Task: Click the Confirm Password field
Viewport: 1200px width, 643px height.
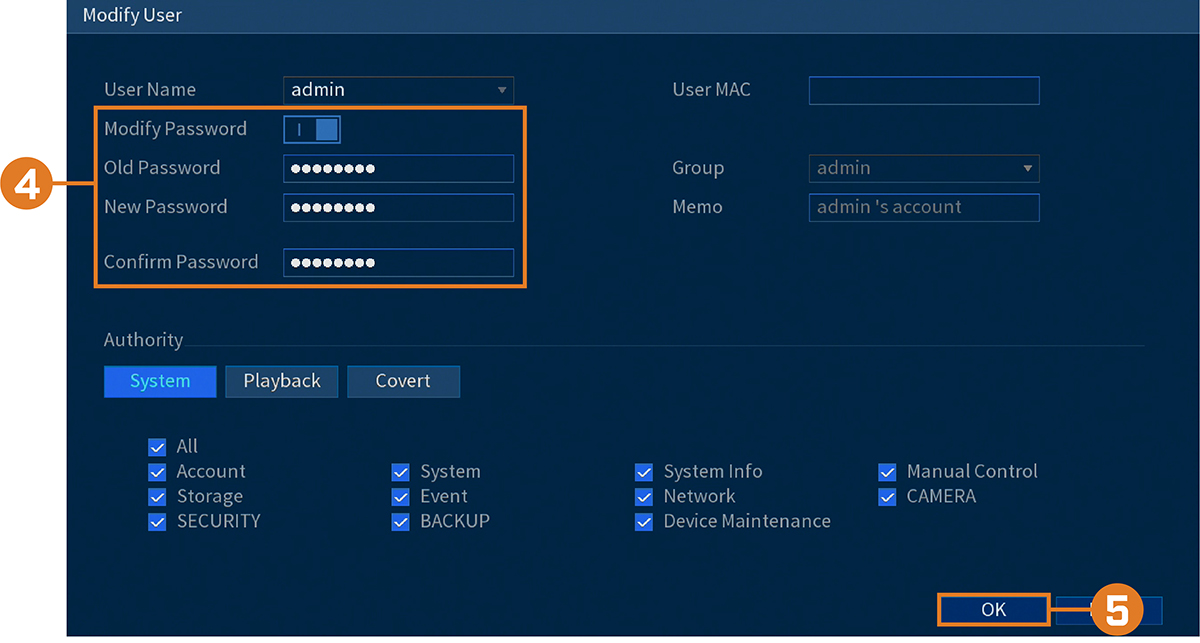Action: pyautogui.click(x=398, y=262)
